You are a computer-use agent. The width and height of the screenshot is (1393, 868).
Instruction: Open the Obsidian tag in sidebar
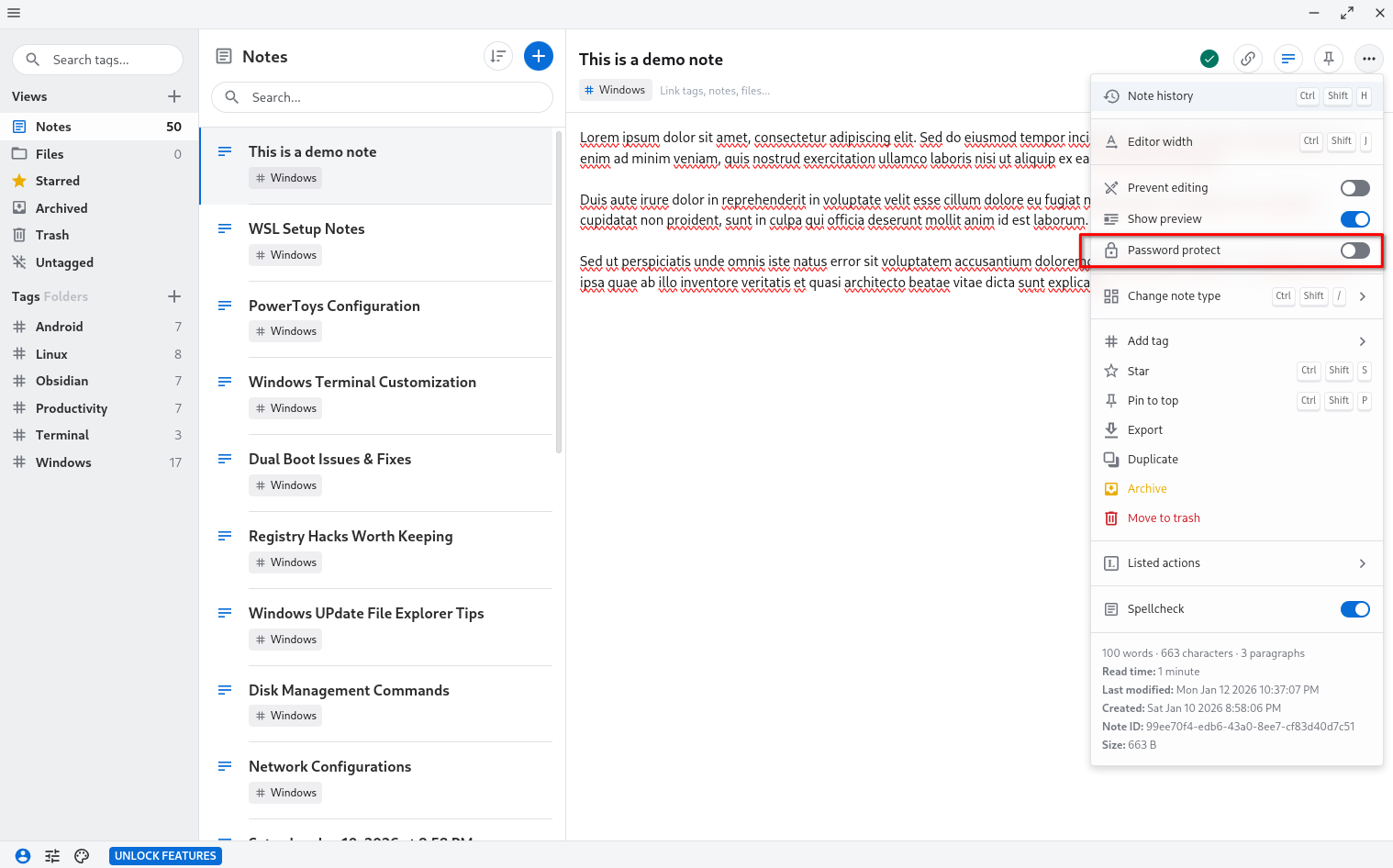coord(99,381)
